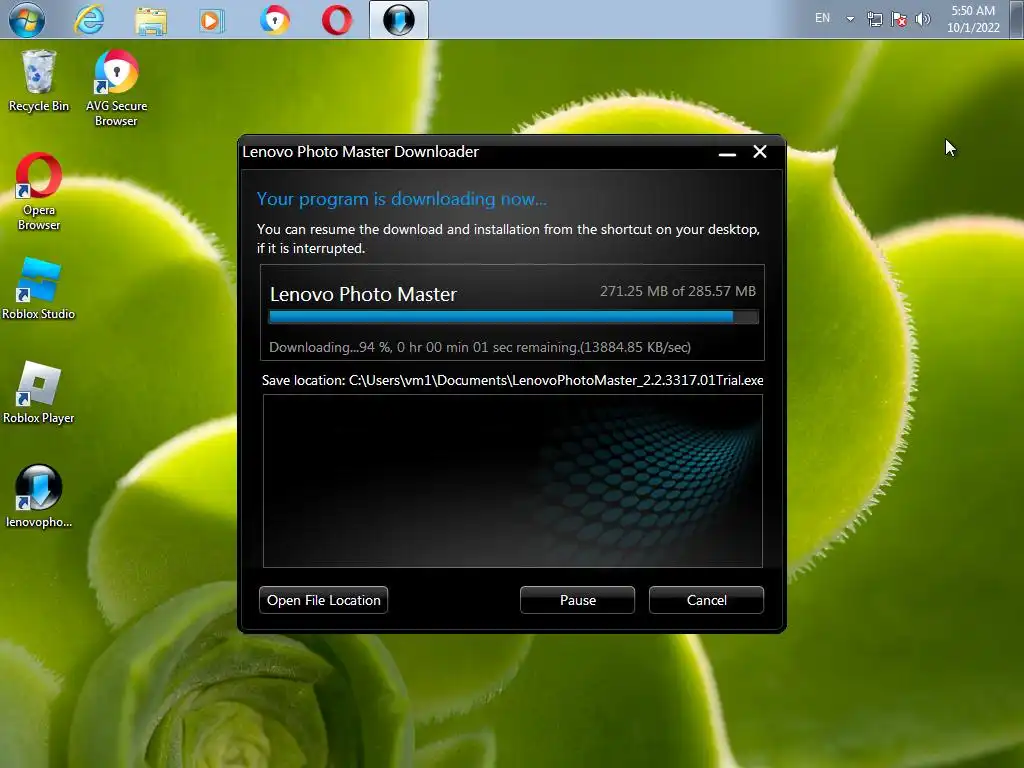Click the dotted banner image panel
Viewport: 1024px width, 768px height.
(513, 481)
